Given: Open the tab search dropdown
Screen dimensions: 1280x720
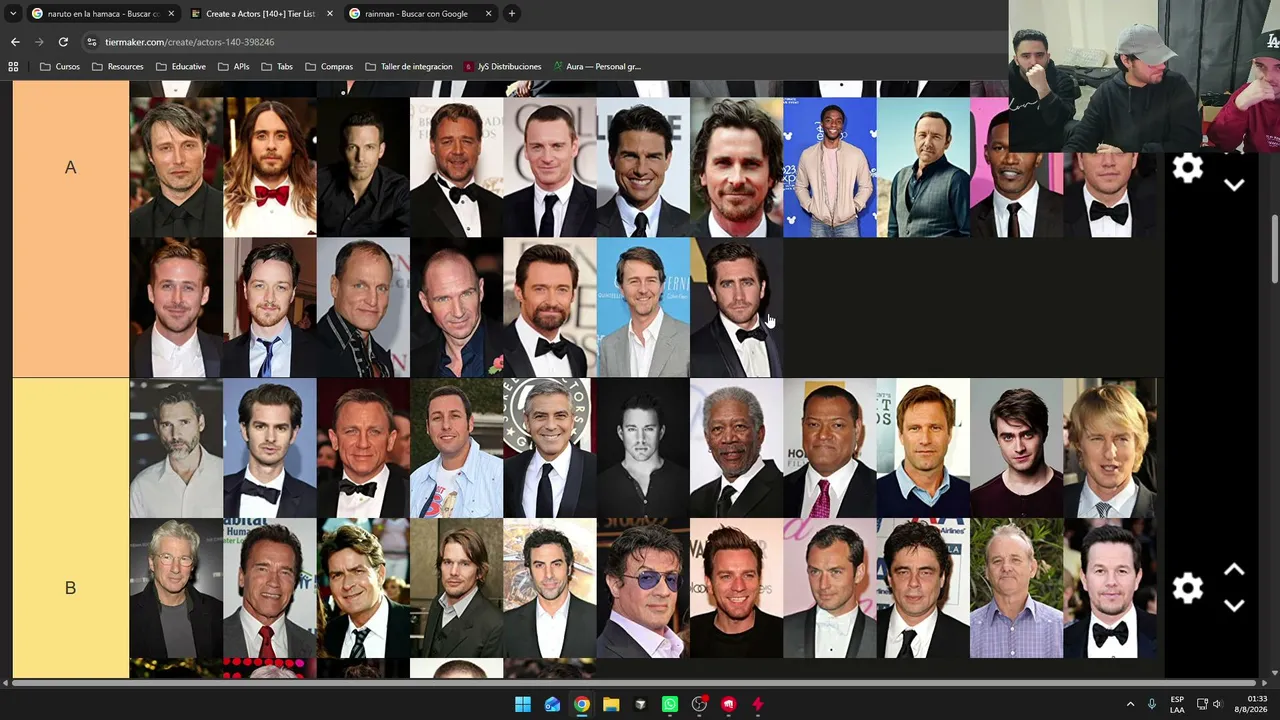Looking at the screenshot, I should (13, 14).
